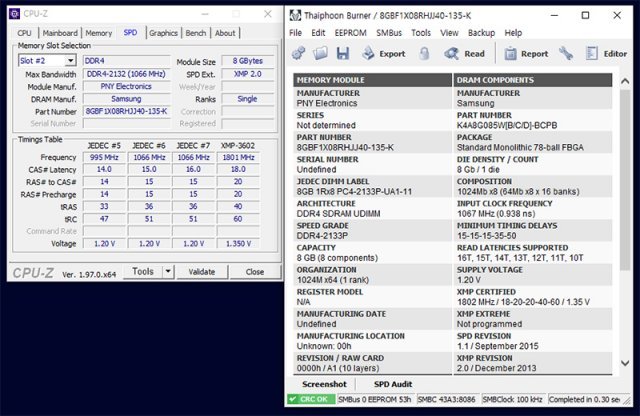The height and width of the screenshot is (416, 640).
Task: Select the SPD Audit tab
Action: tap(393, 384)
